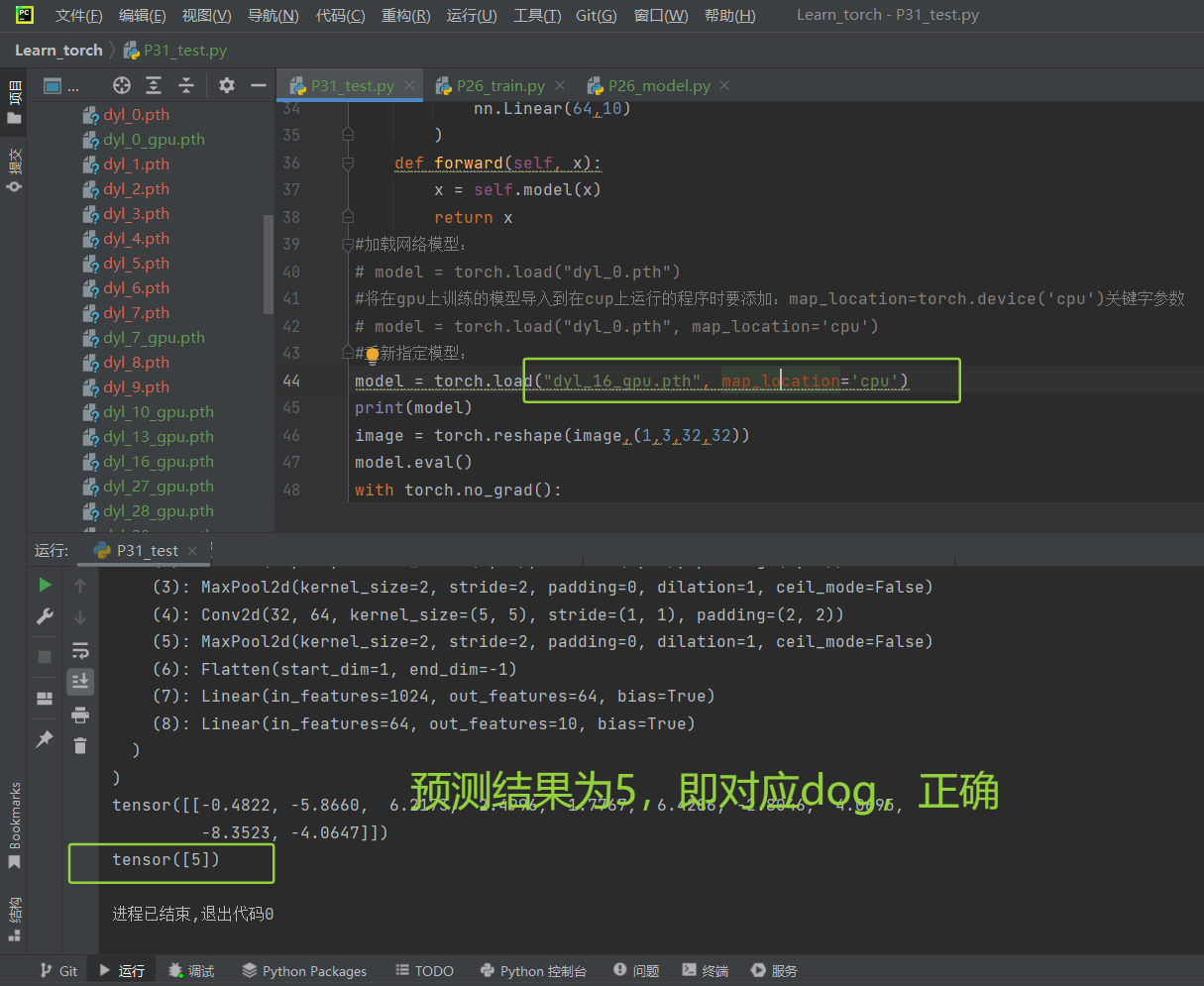This screenshot has height=986, width=1204.
Task: Open the 结构 side tool window
Action: pos(14,919)
